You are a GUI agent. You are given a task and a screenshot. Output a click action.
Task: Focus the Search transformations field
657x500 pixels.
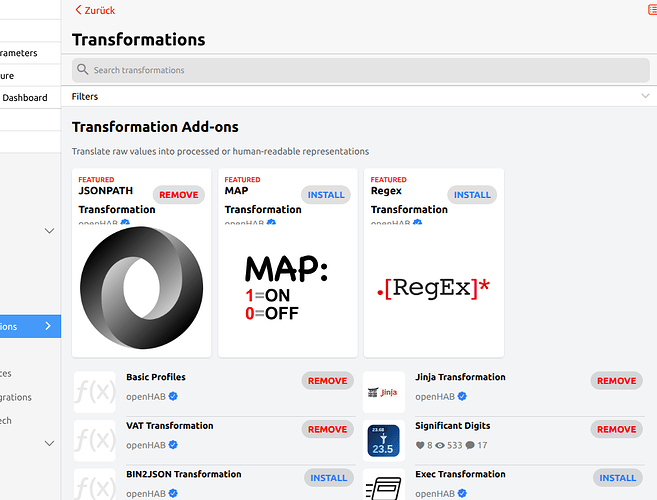point(360,70)
